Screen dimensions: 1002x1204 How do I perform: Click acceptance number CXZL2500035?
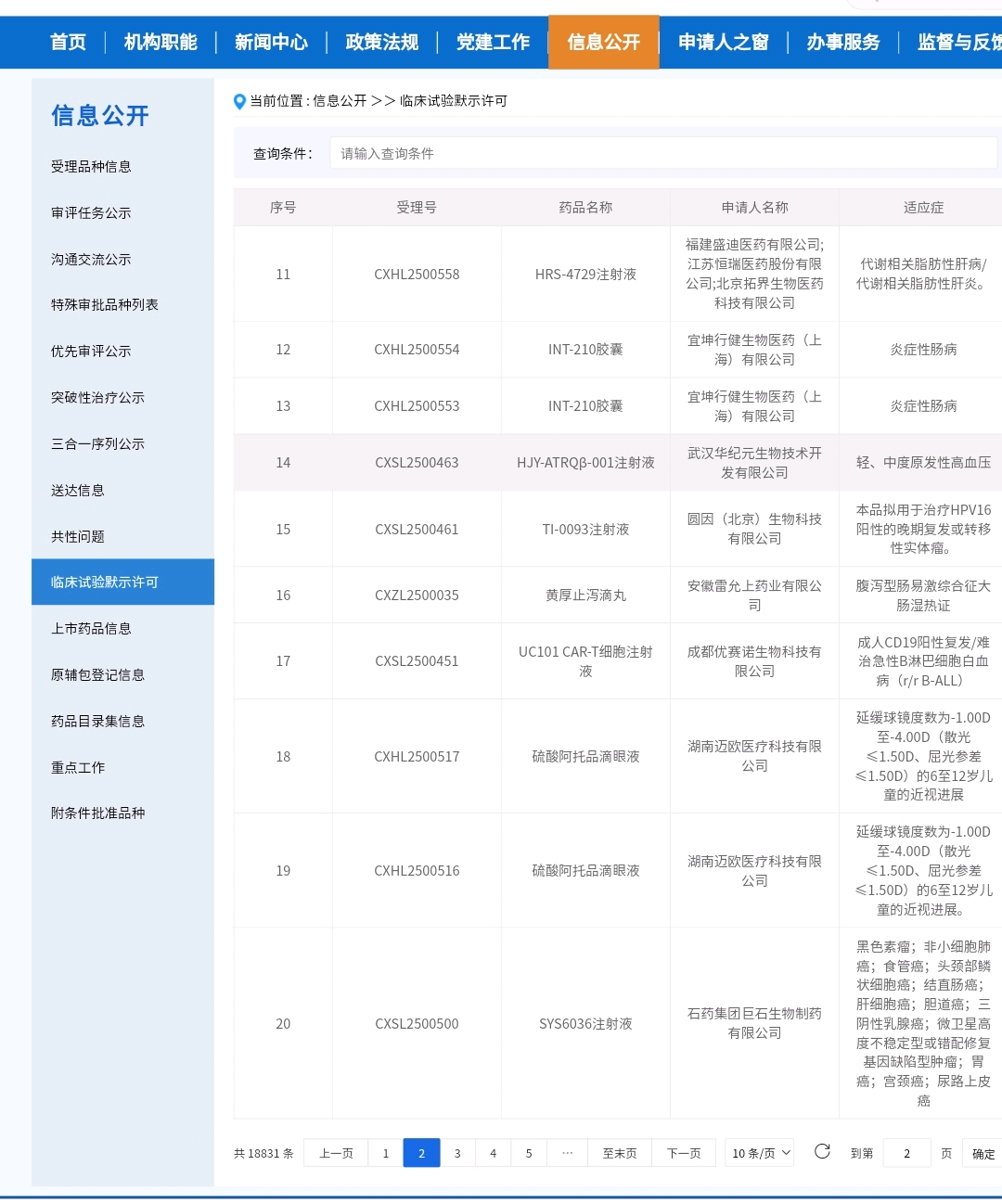(x=417, y=596)
